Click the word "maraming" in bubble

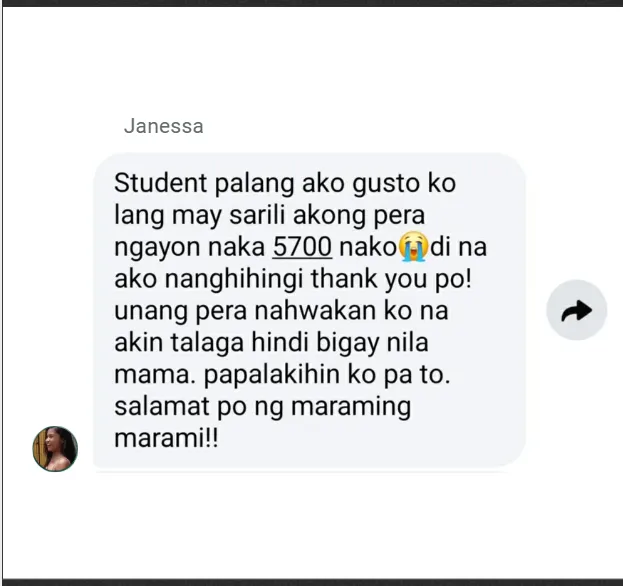(x=351, y=408)
